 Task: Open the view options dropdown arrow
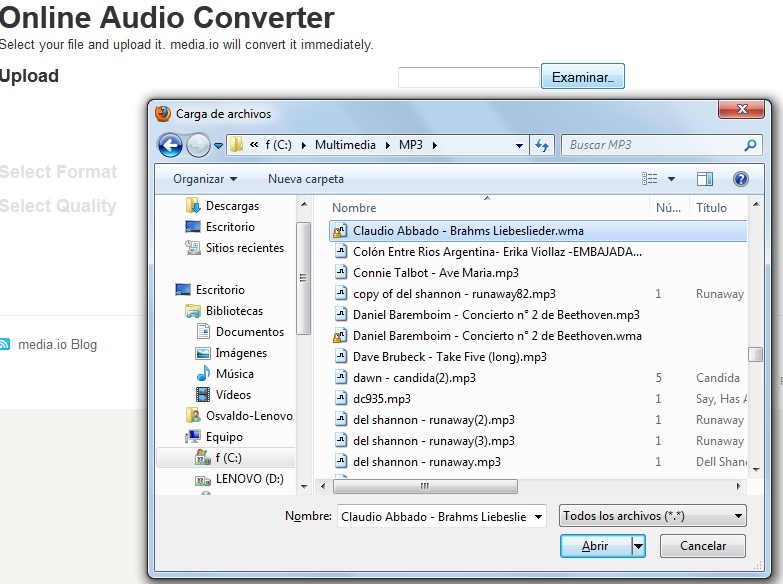pos(672,179)
